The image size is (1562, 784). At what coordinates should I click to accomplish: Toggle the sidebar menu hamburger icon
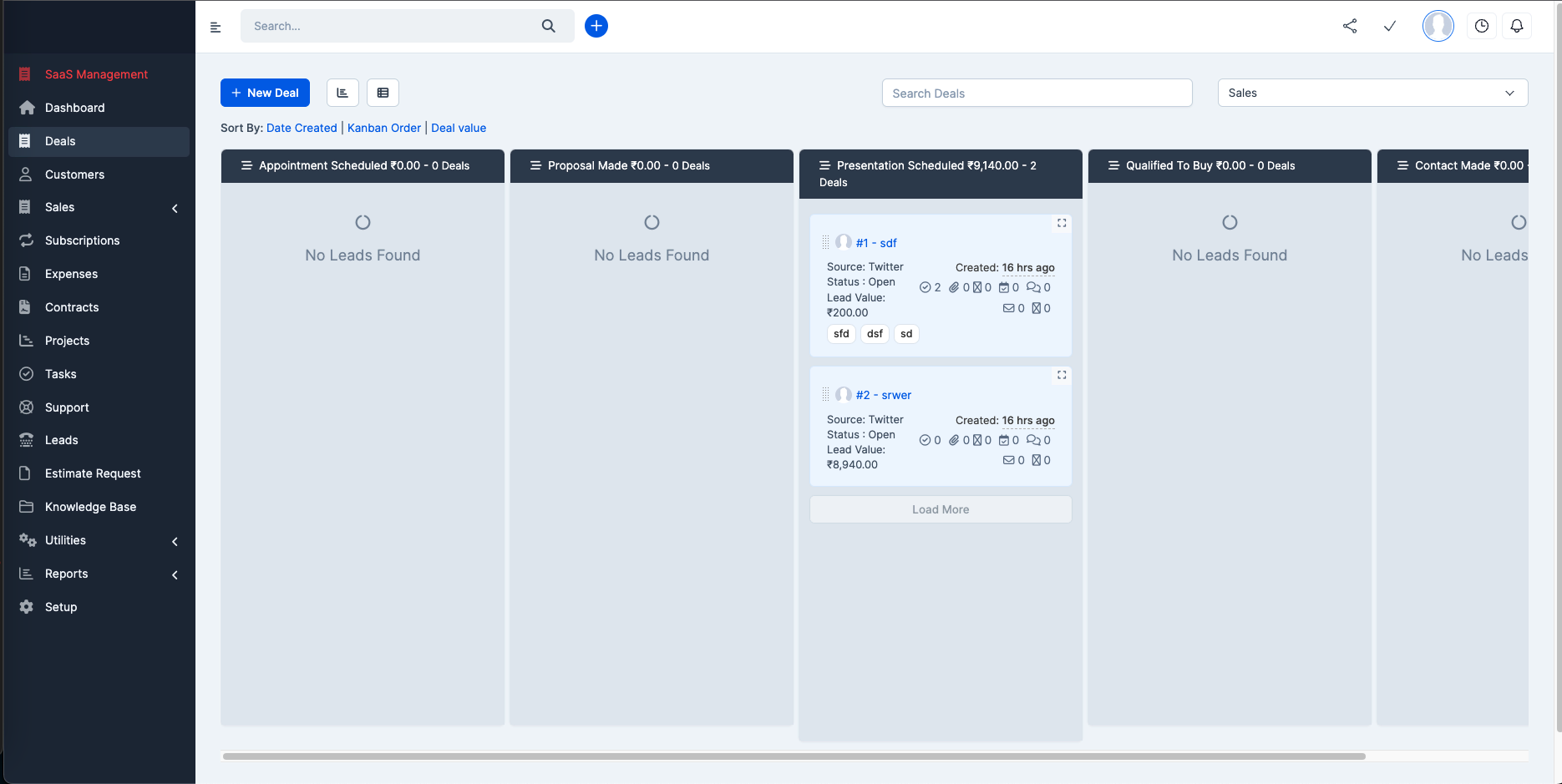[x=216, y=27]
